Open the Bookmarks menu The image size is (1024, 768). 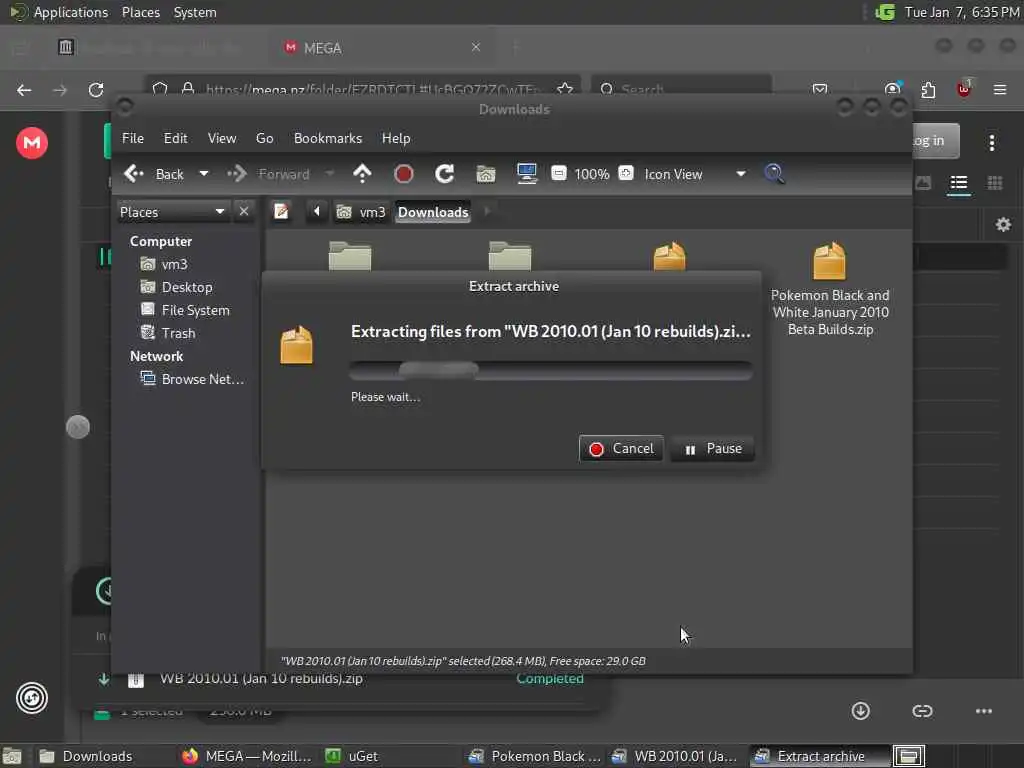pos(328,138)
